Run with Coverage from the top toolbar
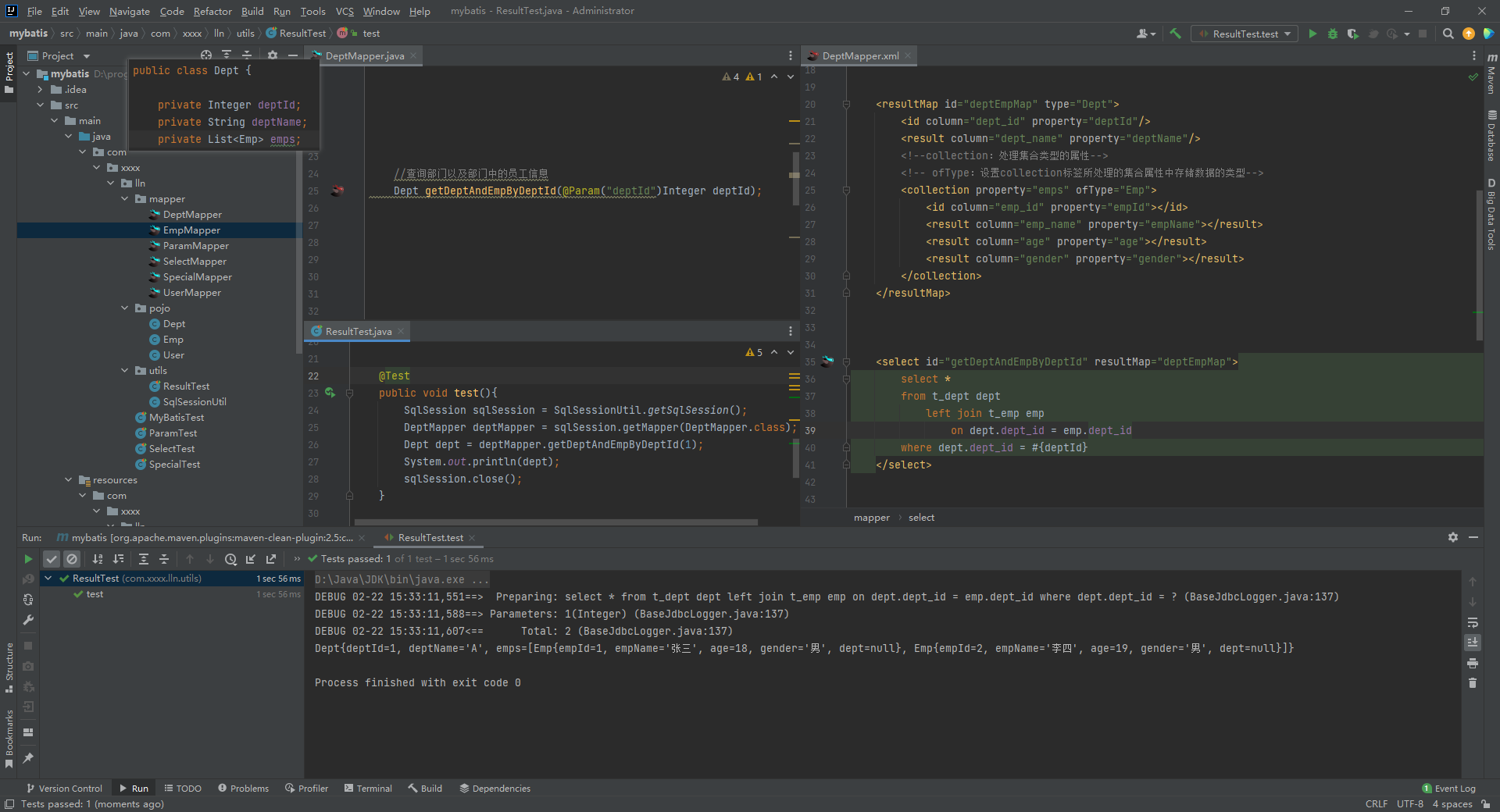1500x812 pixels. pos(1353,34)
